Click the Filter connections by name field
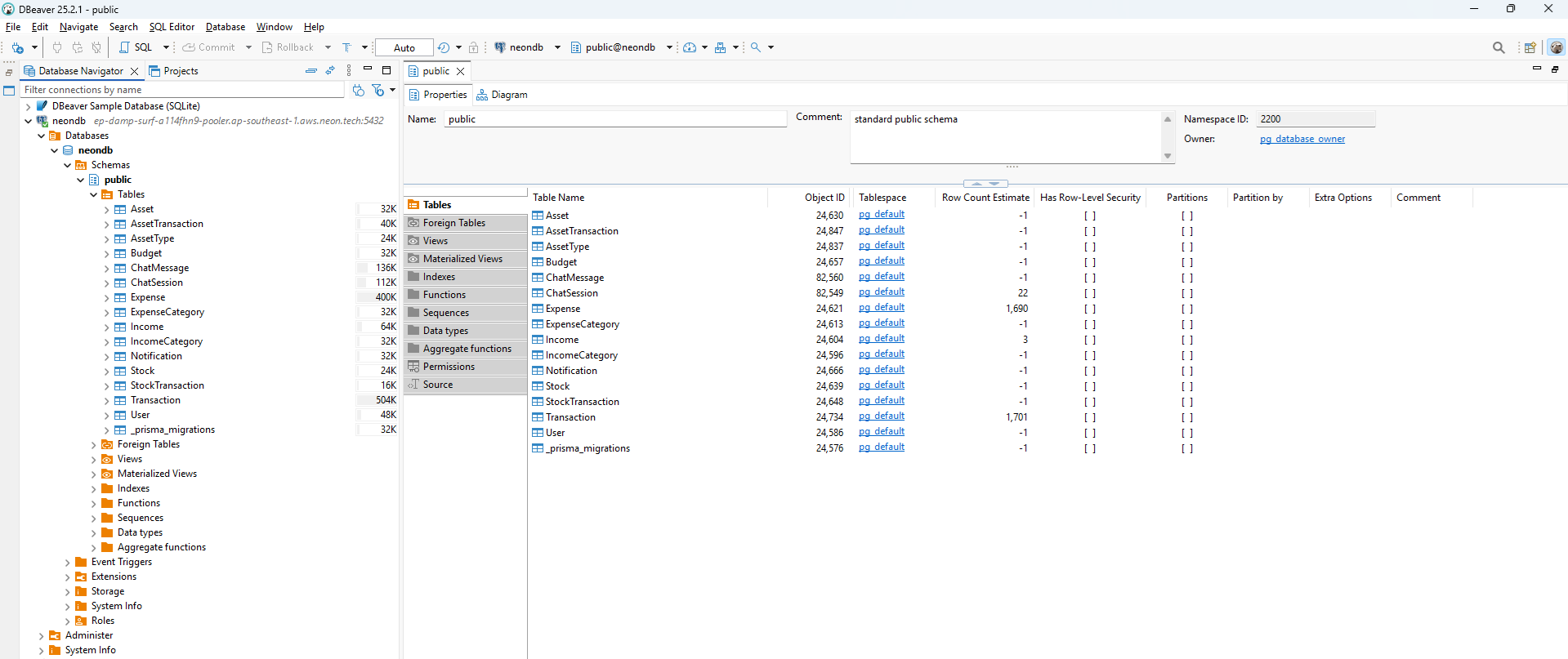The height and width of the screenshot is (659, 1568). (x=181, y=90)
